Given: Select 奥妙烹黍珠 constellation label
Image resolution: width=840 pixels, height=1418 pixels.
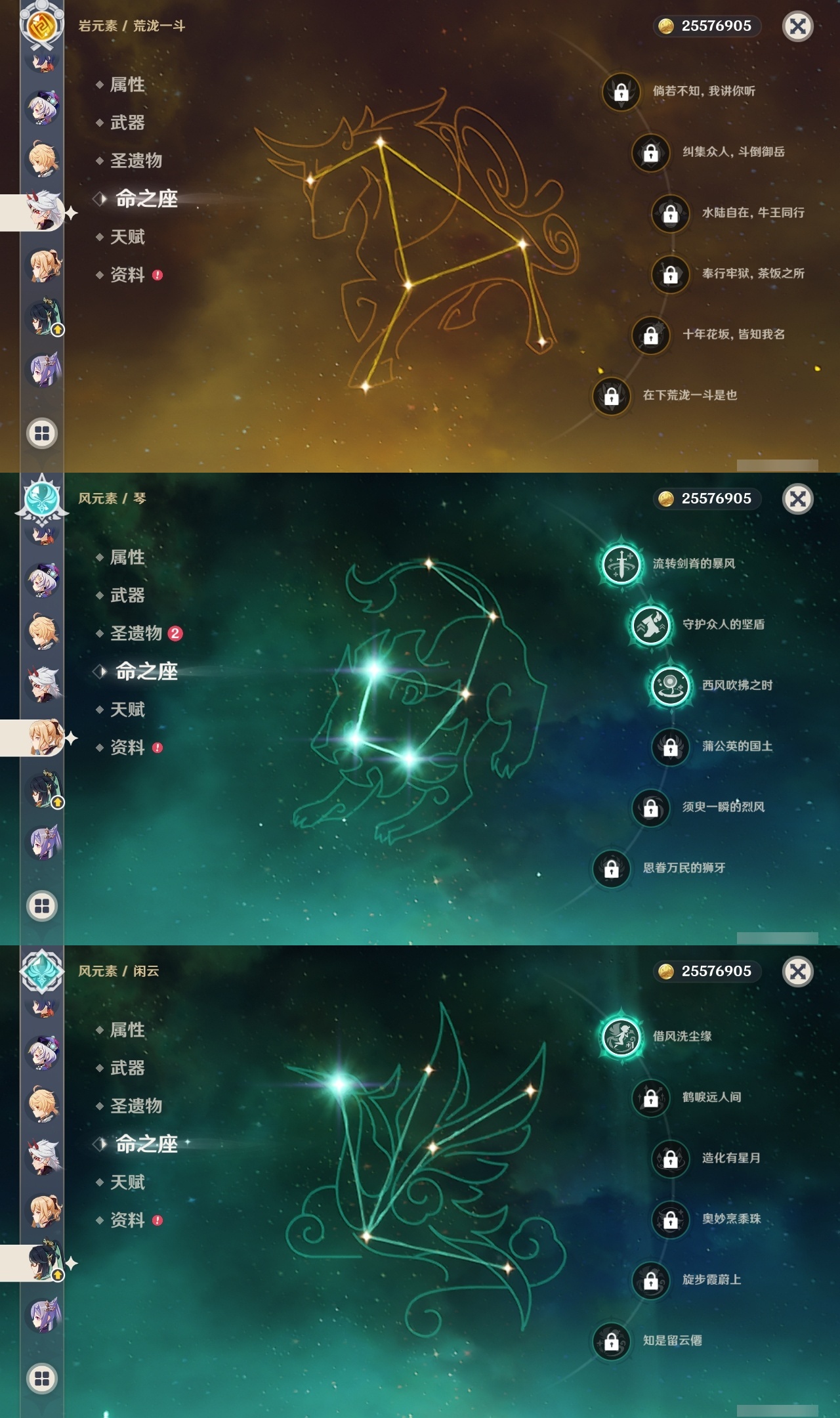Looking at the screenshot, I should coord(731,1219).
